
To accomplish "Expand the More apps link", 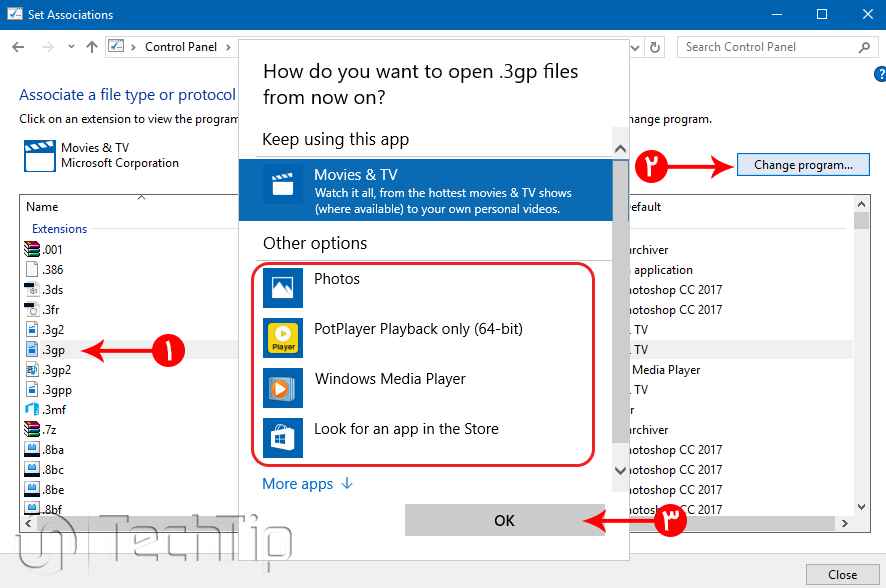I will [307, 484].
